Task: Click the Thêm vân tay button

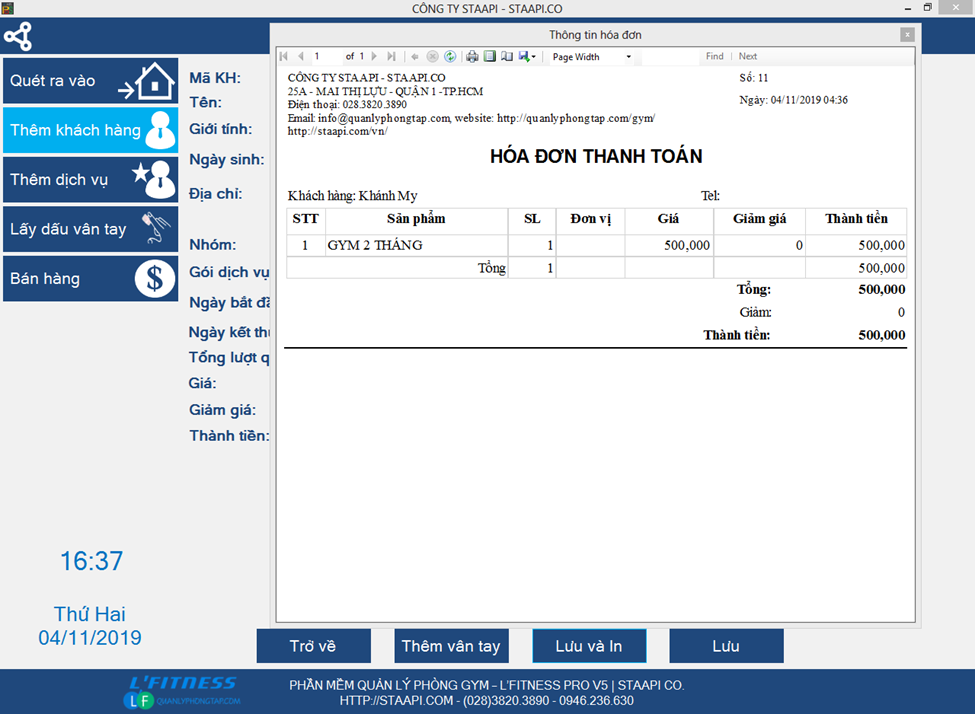Action: (x=451, y=646)
